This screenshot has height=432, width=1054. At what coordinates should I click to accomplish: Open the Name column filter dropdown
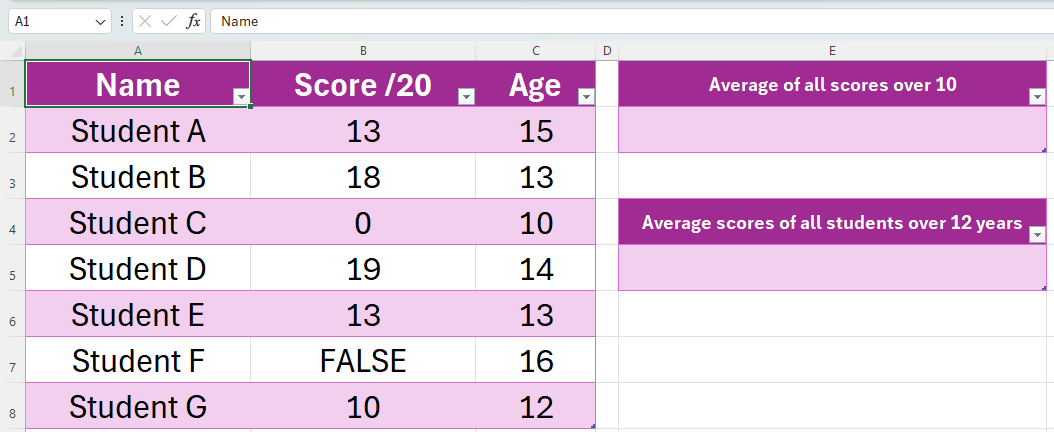click(240, 96)
